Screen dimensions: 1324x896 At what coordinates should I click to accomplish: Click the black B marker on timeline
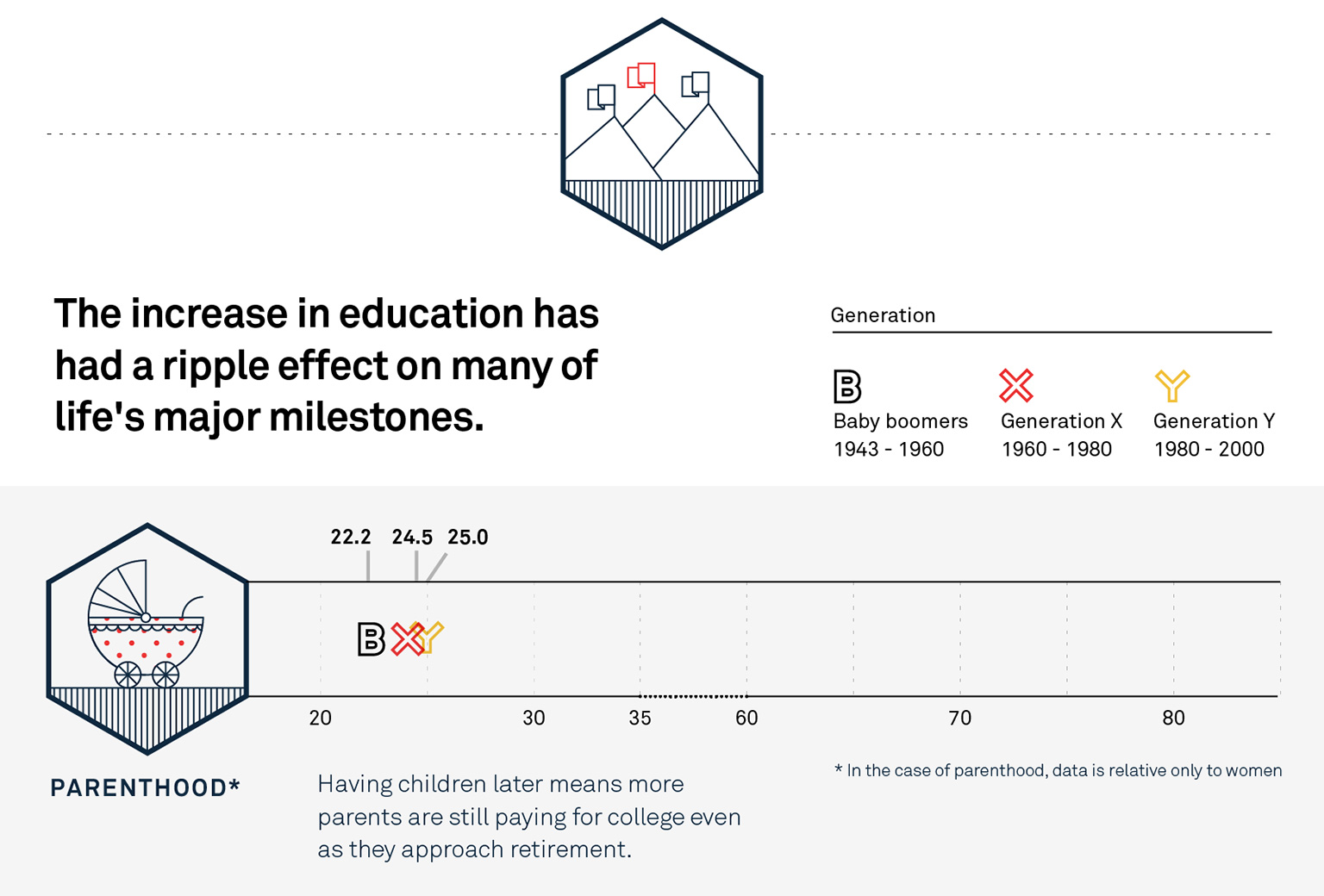371,639
